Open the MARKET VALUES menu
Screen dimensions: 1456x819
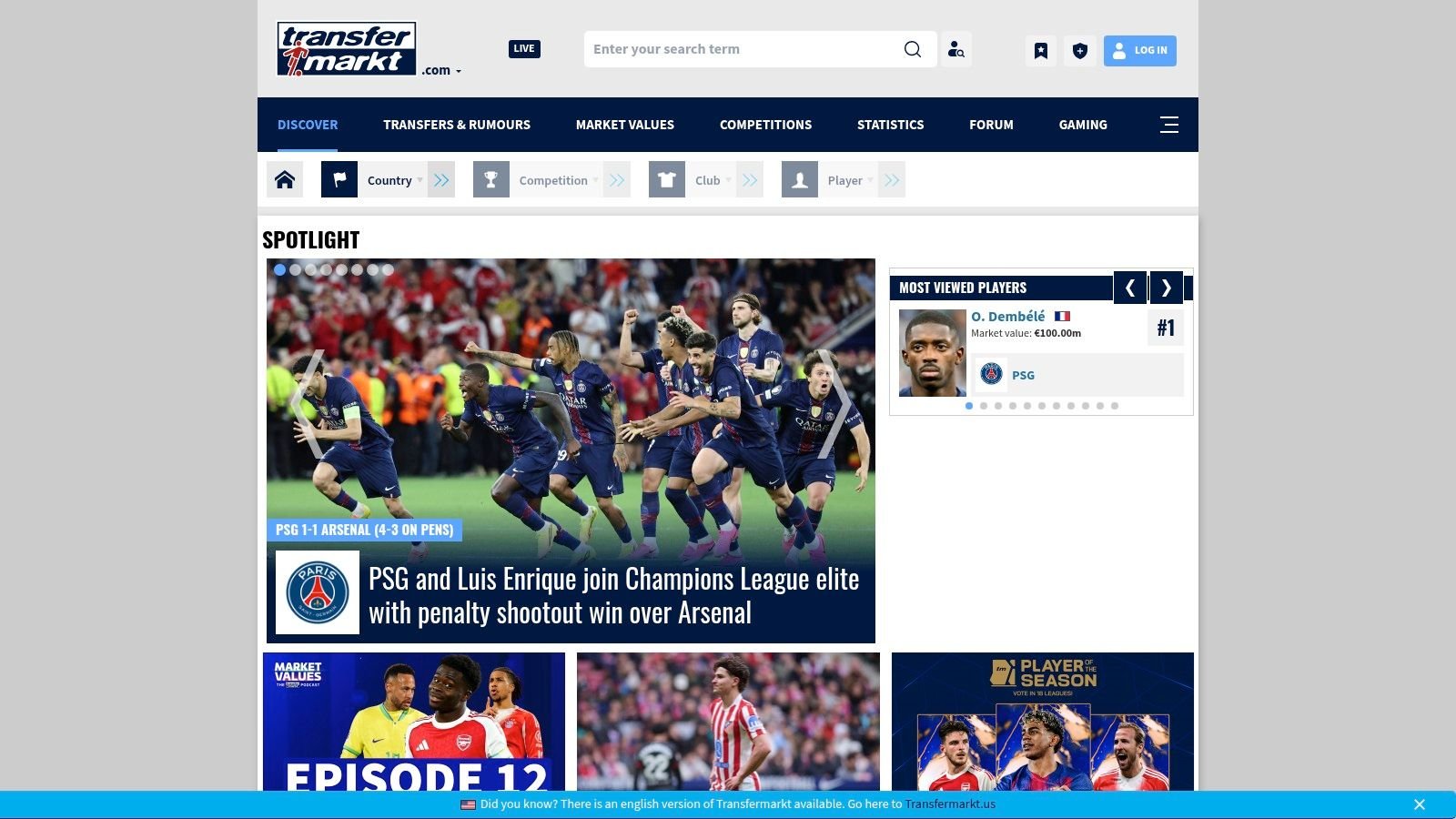tap(625, 125)
